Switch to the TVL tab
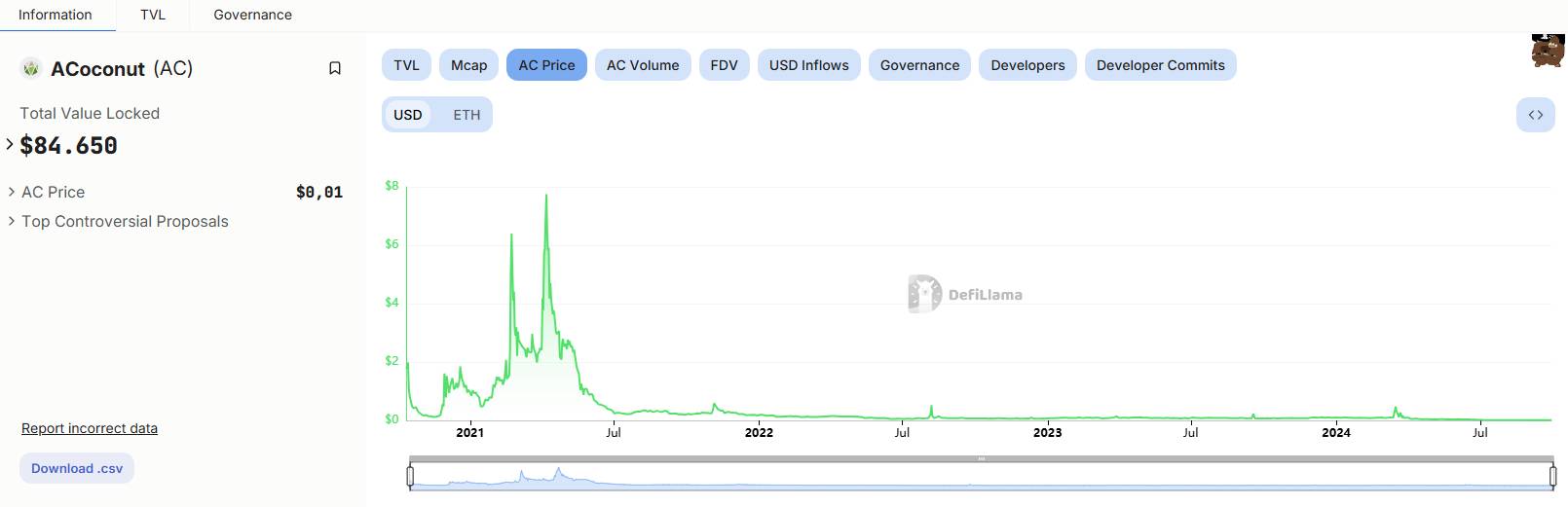 pos(153,15)
